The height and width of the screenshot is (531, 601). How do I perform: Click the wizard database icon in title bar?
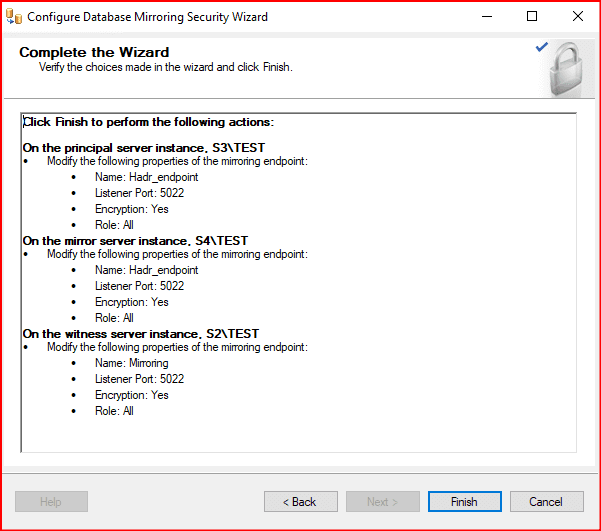click(x=14, y=17)
